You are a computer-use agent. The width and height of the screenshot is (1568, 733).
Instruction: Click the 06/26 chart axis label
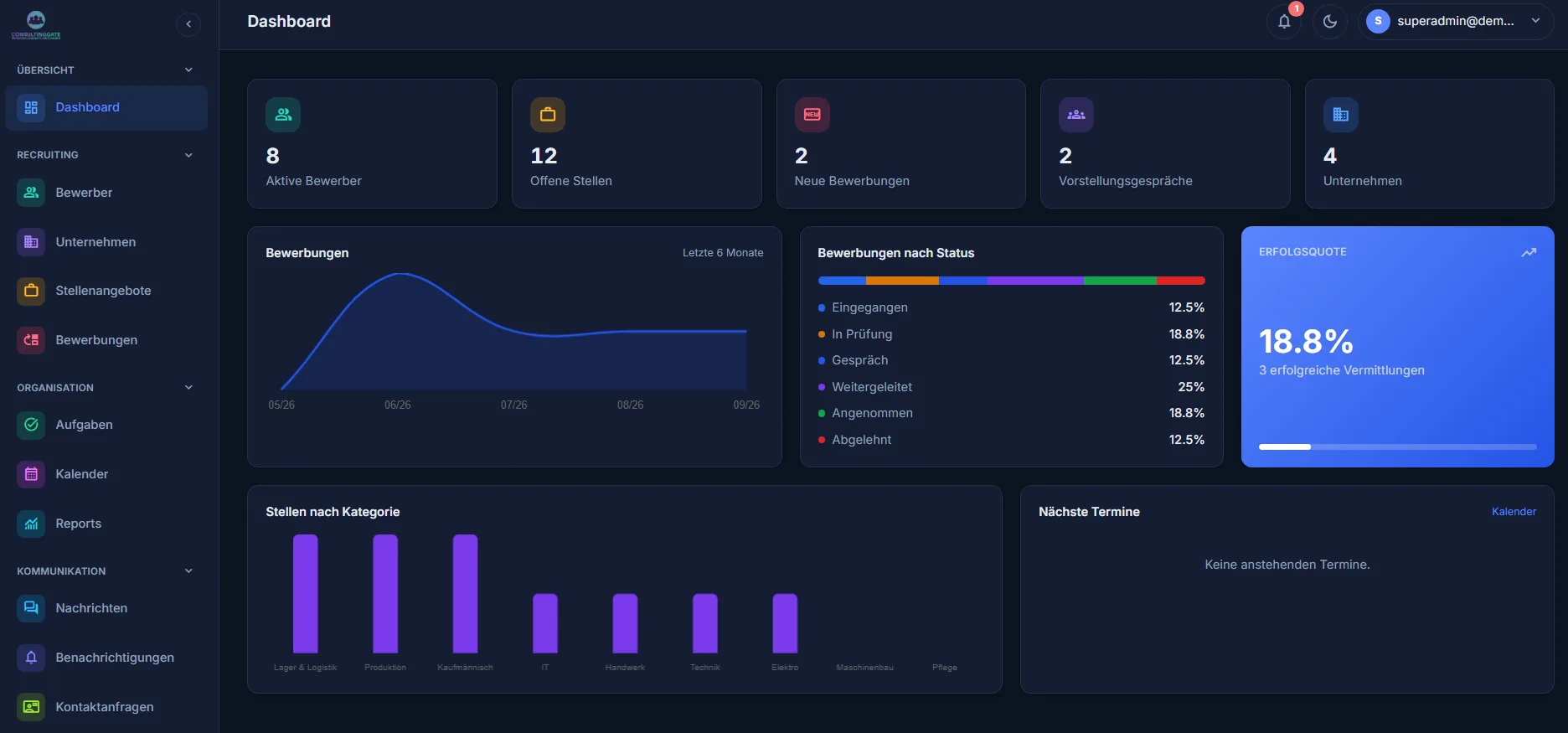coord(398,405)
